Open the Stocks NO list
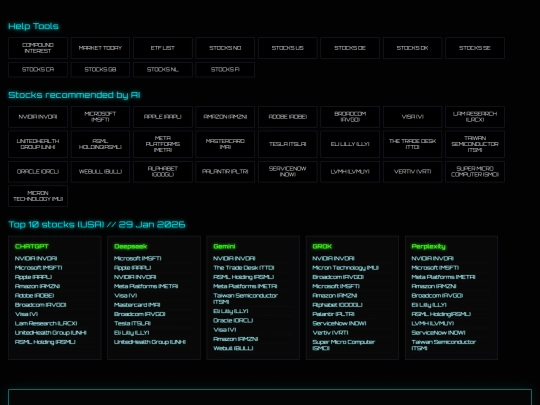The height and width of the screenshot is (405, 540). (225, 48)
